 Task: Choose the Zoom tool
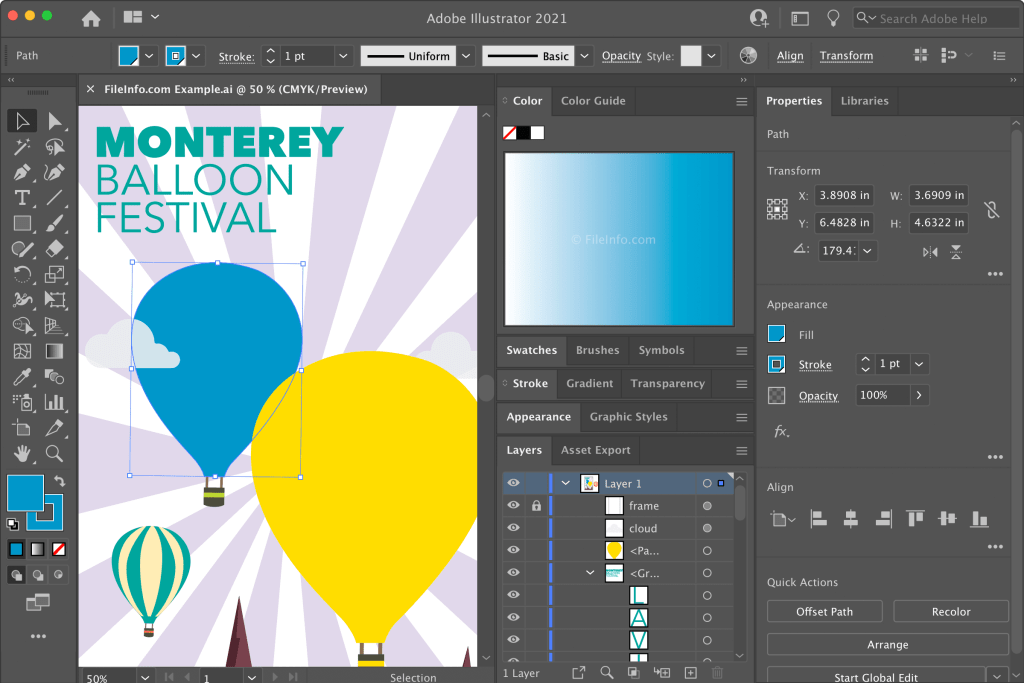55,454
